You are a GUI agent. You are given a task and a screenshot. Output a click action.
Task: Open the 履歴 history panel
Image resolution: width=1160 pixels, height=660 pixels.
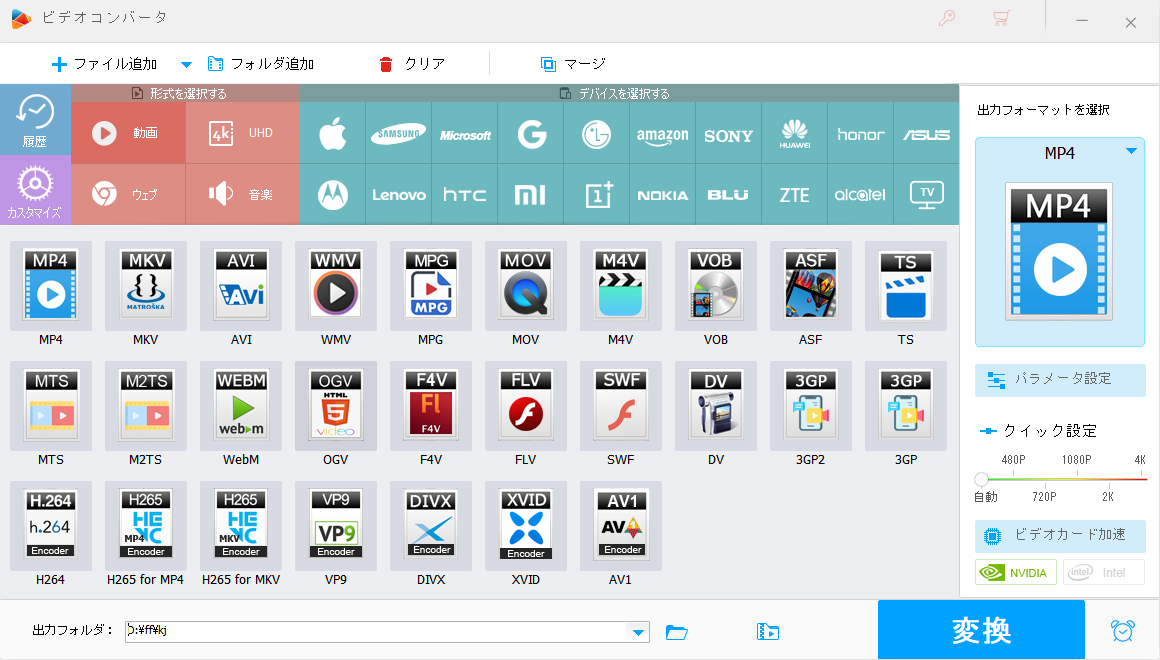(35, 126)
